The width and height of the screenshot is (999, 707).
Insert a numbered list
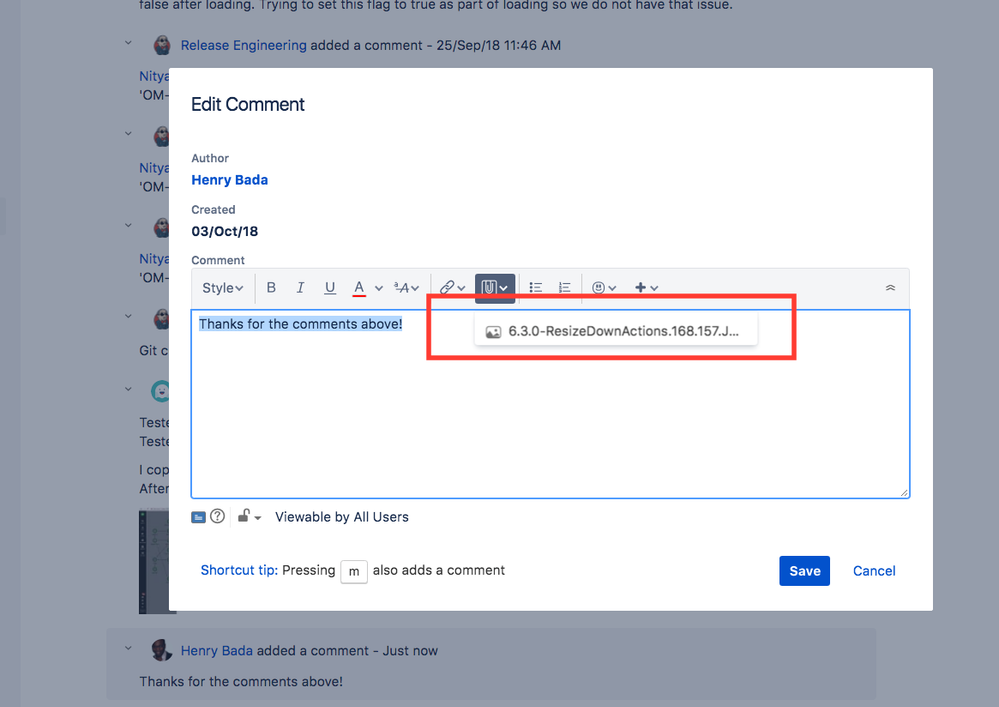[564, 288]
